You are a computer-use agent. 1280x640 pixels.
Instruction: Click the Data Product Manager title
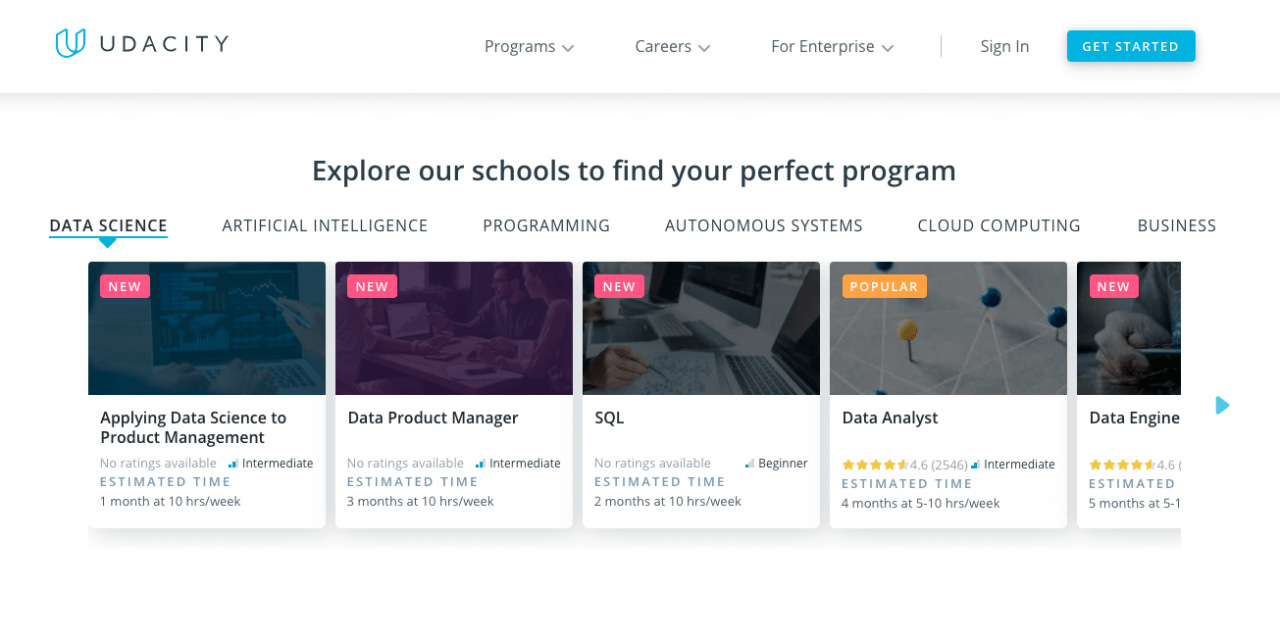tap(433, 418)
